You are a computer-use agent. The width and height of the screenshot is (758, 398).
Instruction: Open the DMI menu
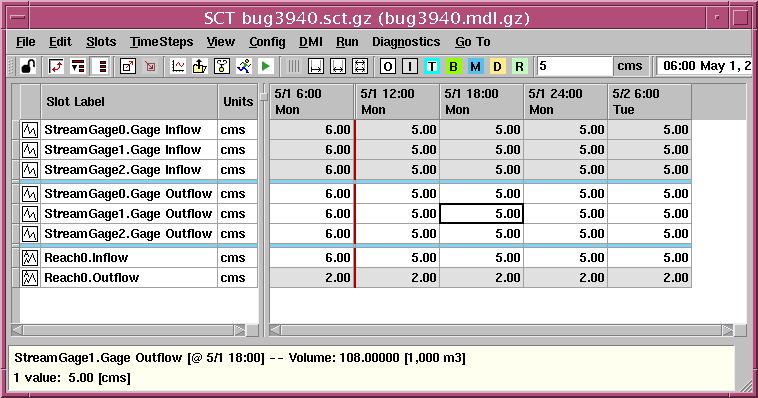(311, 42)
